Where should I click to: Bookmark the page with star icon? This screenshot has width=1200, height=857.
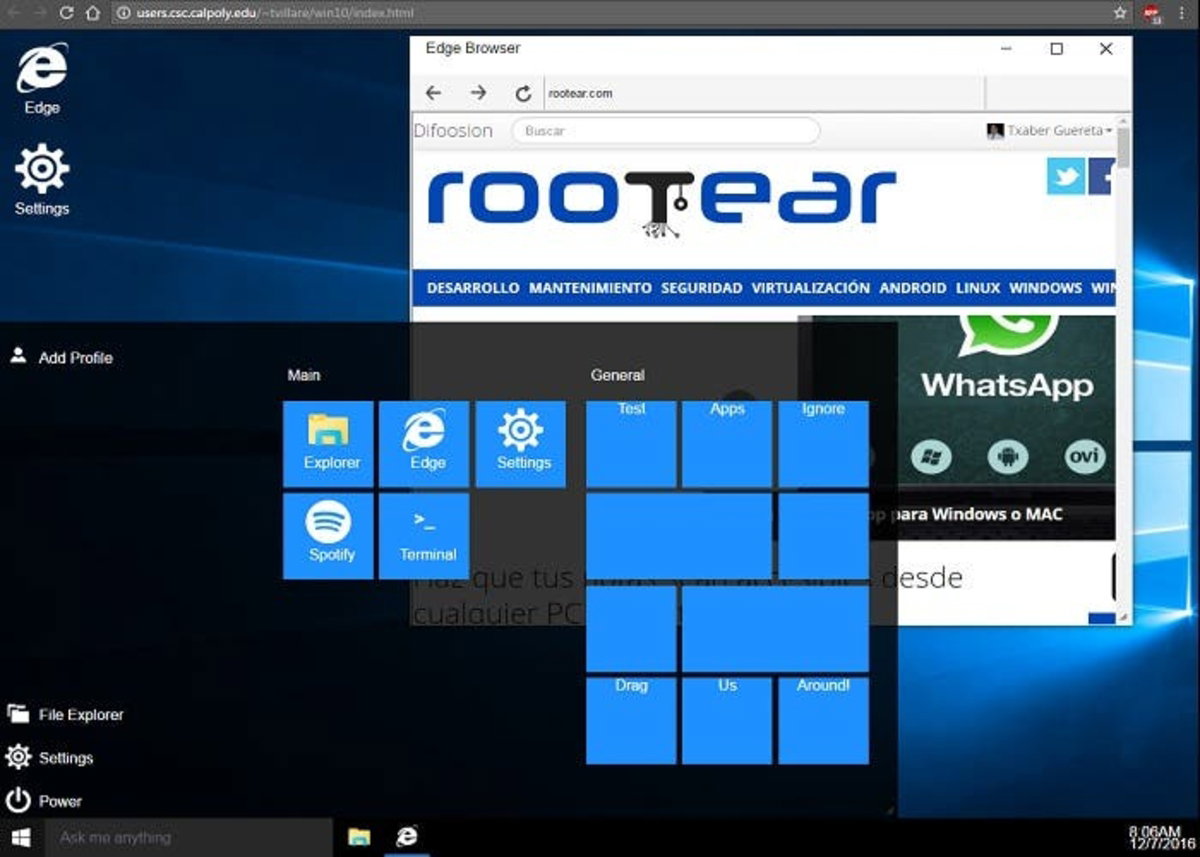(1120, 13)
